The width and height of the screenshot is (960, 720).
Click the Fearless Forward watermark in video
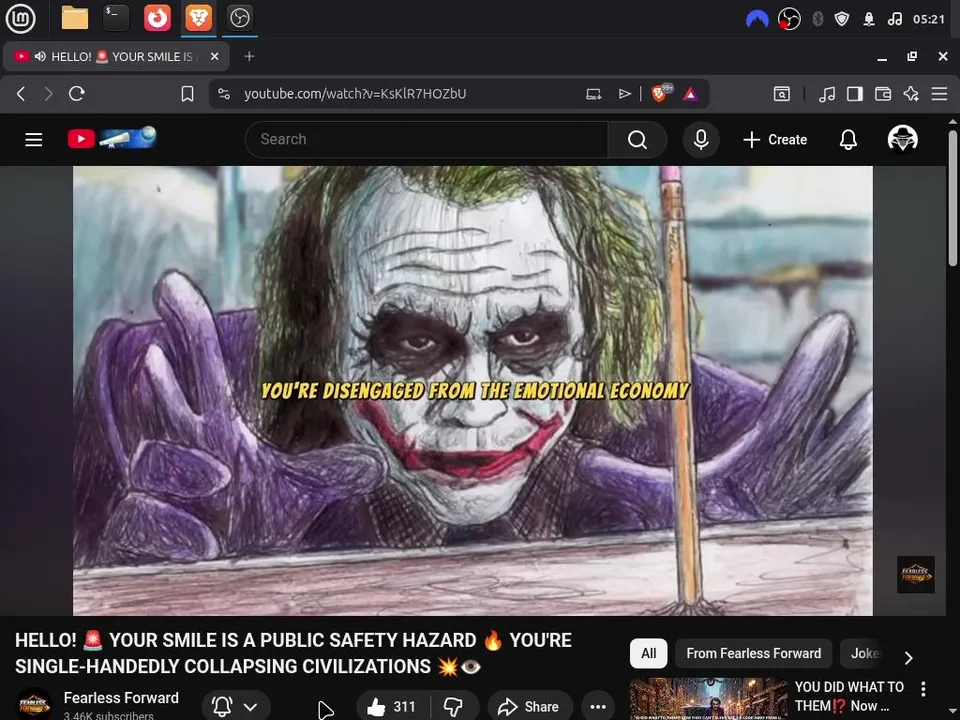pyautogui.click(x=915, y=574)
